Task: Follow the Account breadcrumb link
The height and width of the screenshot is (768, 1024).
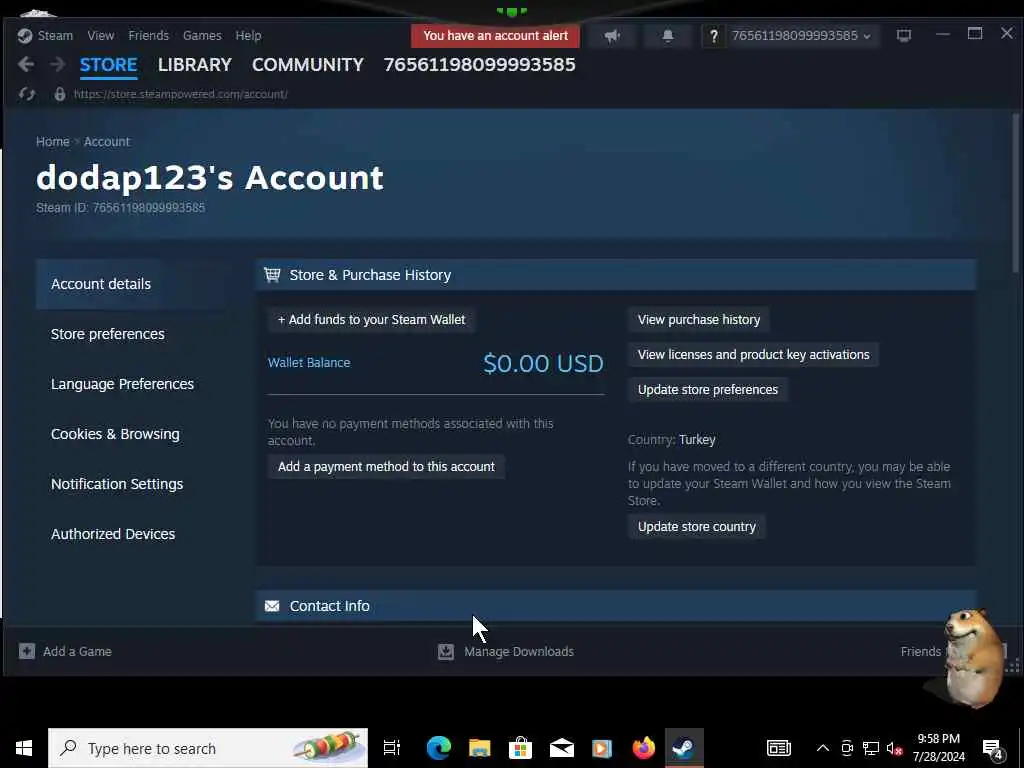Action: (106, 141)
